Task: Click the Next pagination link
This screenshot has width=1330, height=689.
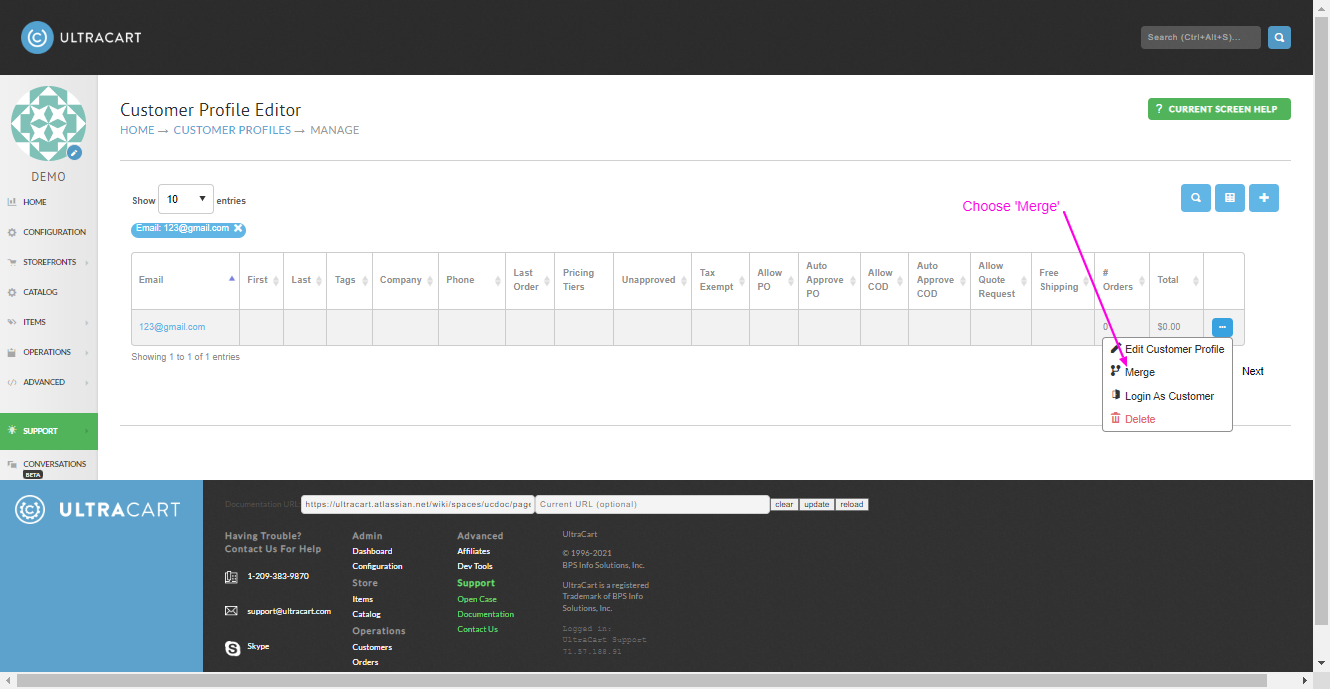Action: click(1252, 371)
